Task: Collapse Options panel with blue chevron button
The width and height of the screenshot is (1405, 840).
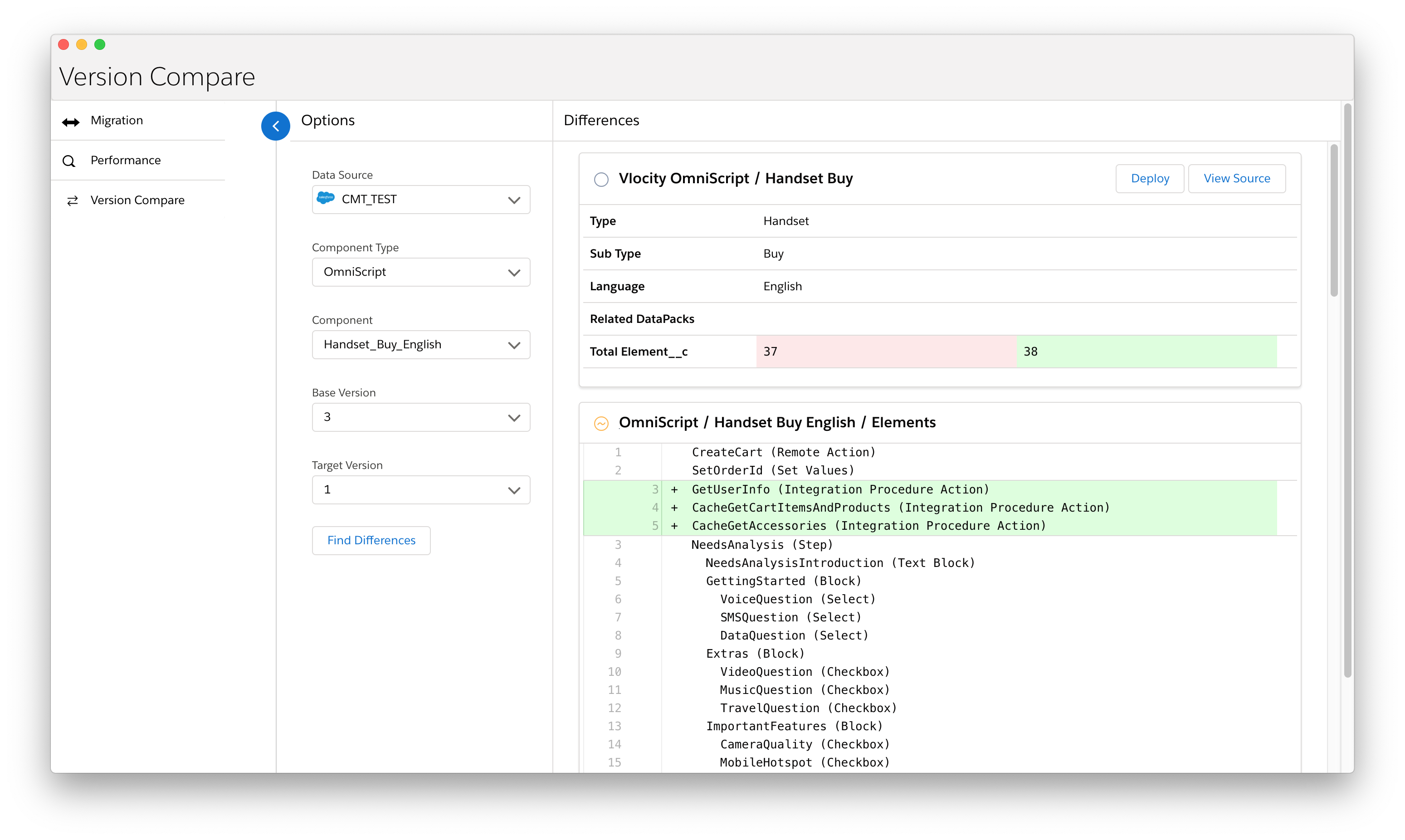Action: [x=276, y=126]
